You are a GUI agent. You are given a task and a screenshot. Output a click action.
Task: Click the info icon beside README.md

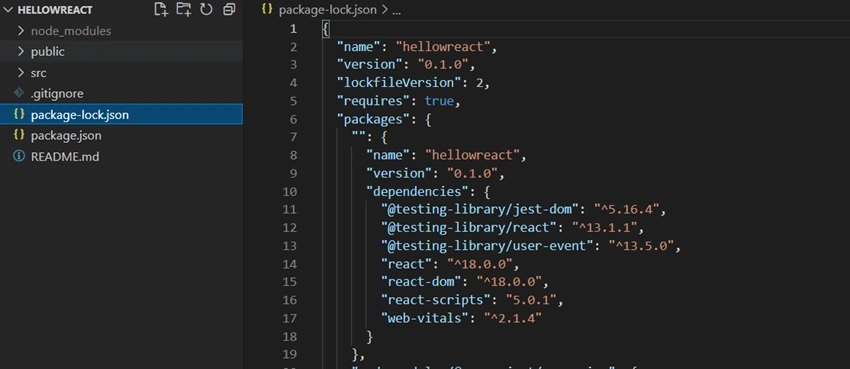(x=19, y=156)
